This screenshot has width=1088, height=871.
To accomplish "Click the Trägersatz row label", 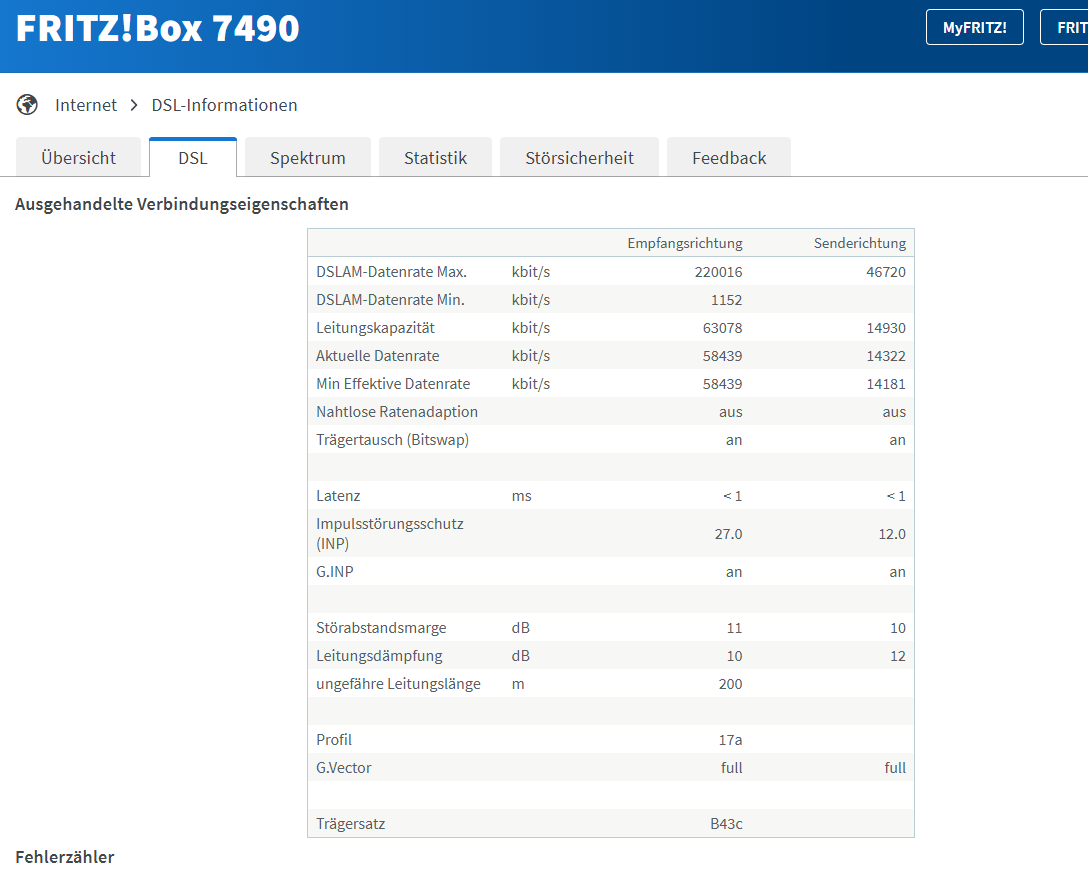I will tap(350, 824).
